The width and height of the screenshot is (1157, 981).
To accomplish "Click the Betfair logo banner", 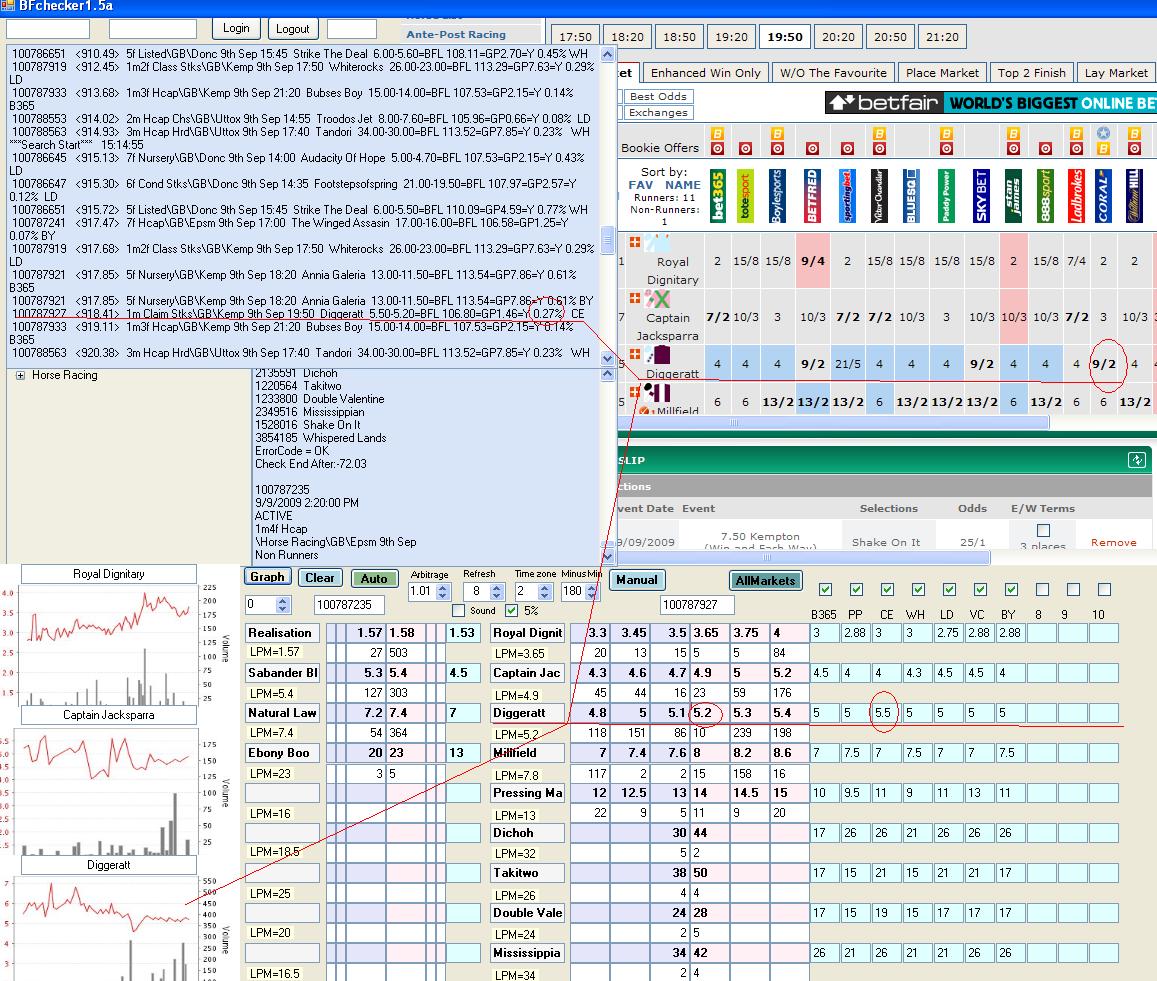I will pyautogui.click(x=991, y=103).
